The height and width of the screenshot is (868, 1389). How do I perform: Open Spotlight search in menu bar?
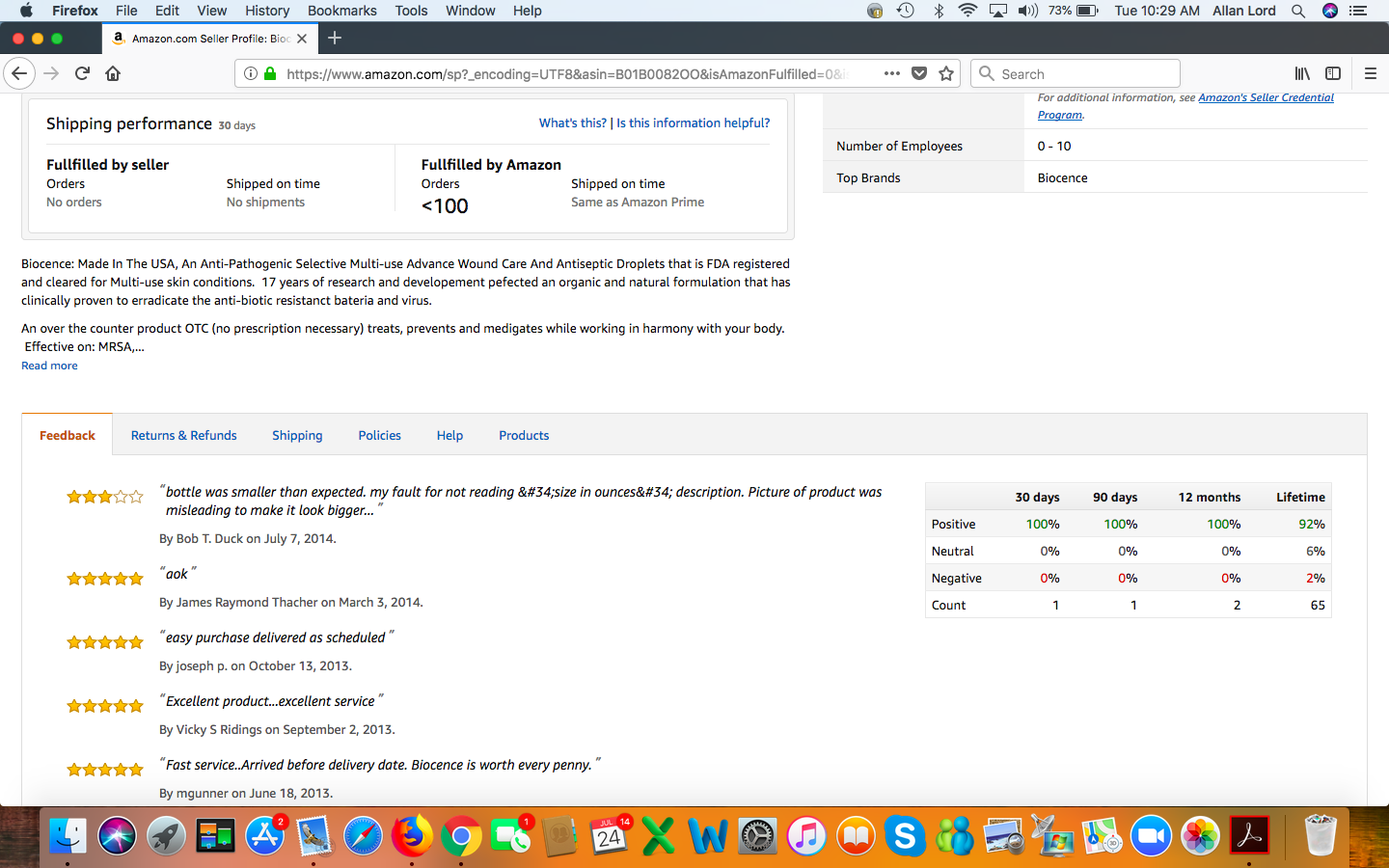coord(1298,11)
